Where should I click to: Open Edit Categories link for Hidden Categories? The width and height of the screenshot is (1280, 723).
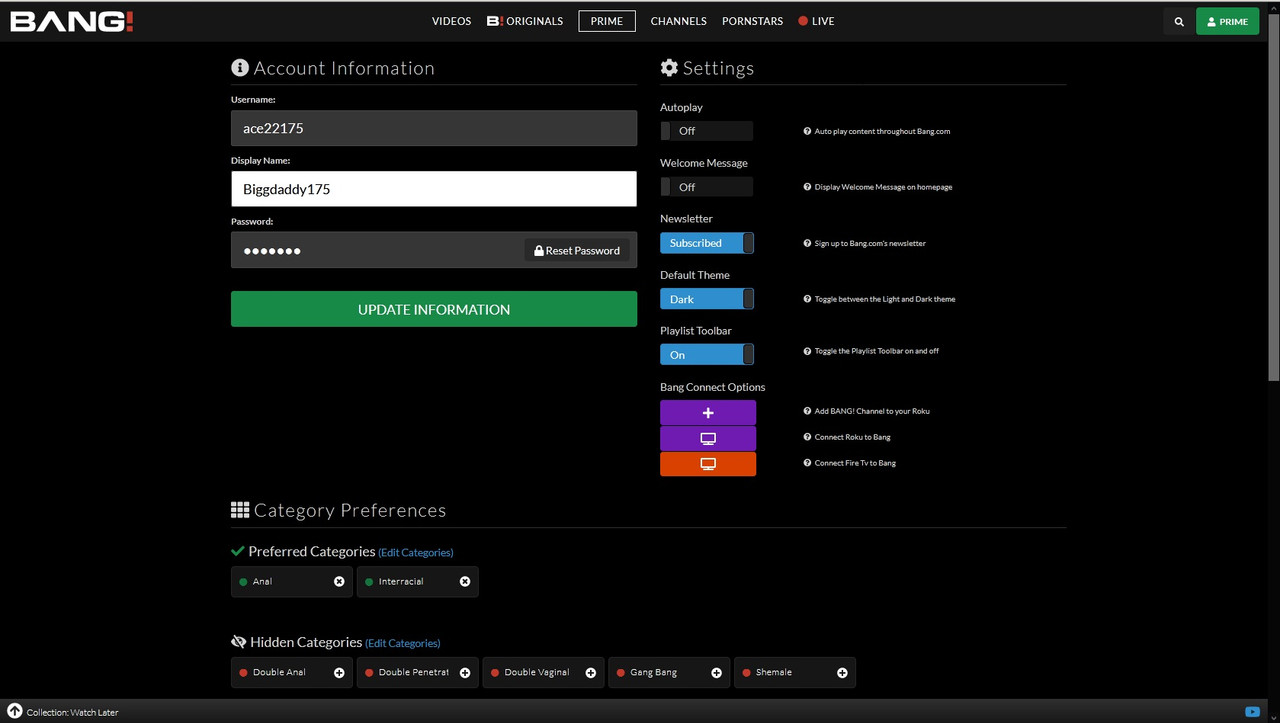point(403,644)
